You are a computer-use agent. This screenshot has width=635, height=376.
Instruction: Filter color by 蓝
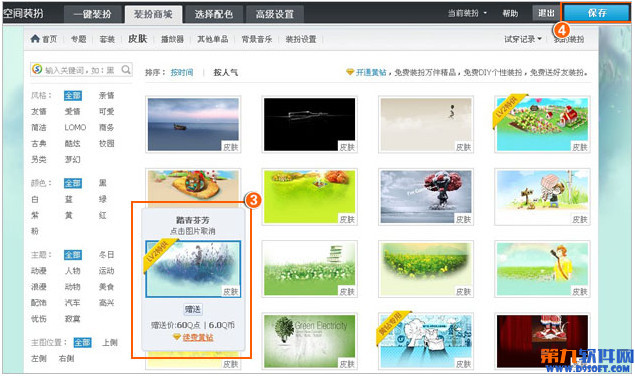[69, 199]
